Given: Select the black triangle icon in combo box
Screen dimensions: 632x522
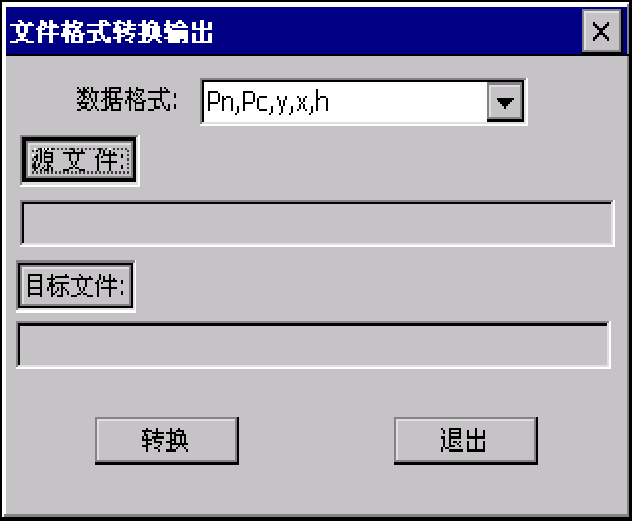Looking at the screenshot, I should tap(505, 103).
